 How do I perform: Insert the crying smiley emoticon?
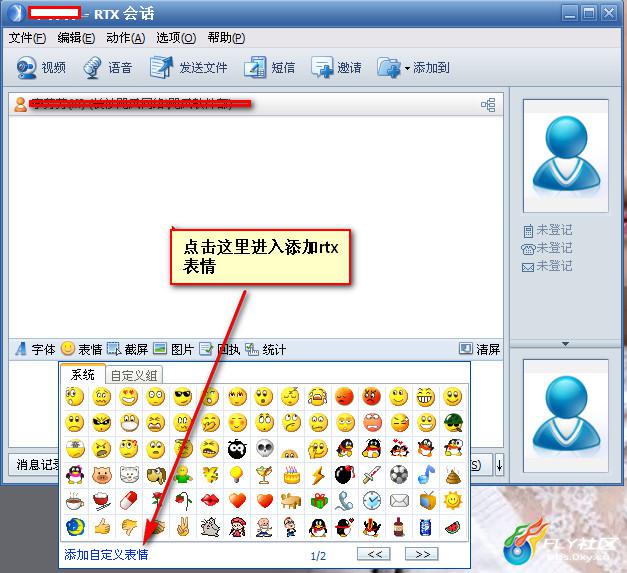click(317, 397)
